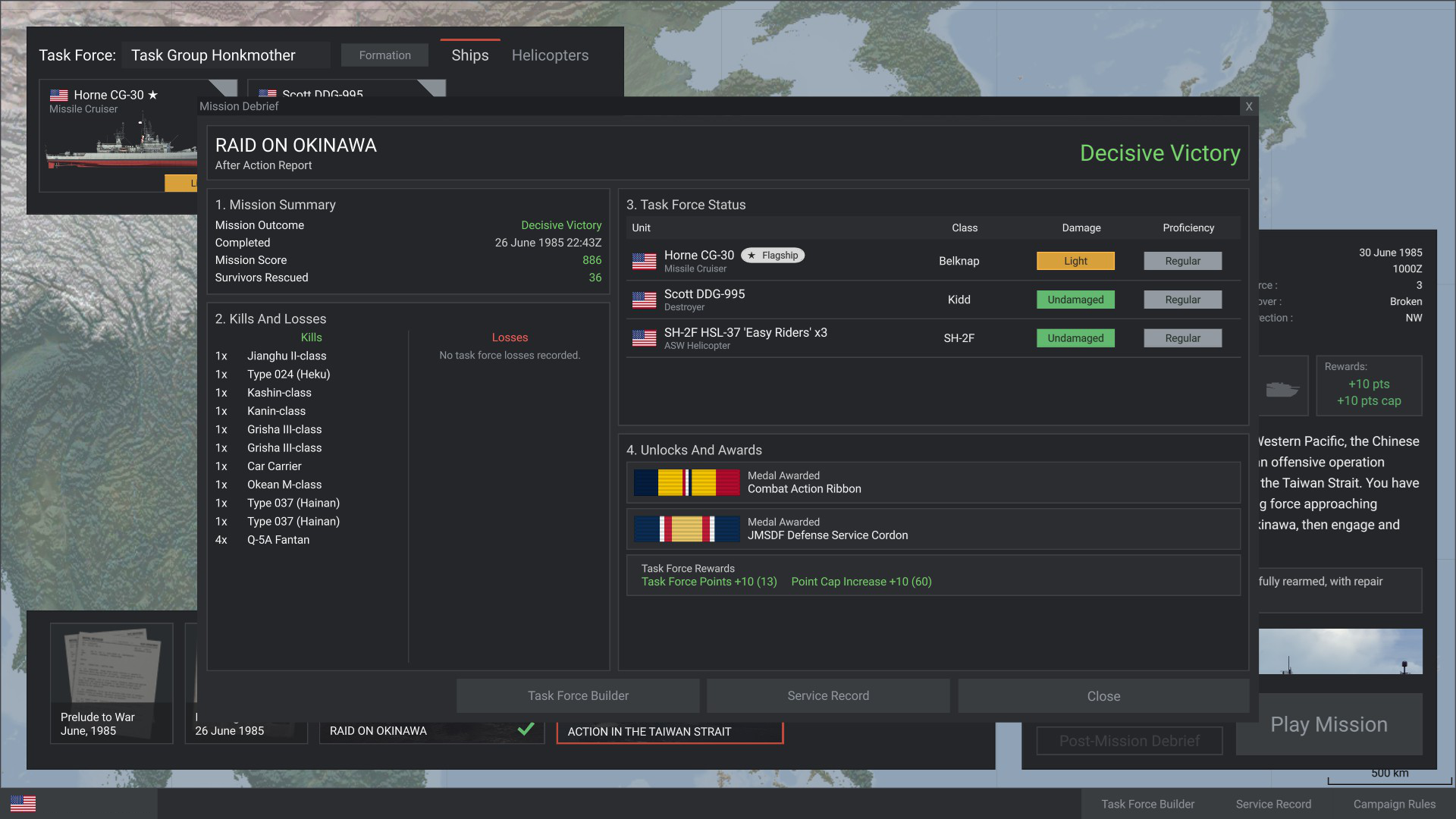Click the Regular proficiency badge for SH-2F HSL-37
The height and width of the screenshot is (819, 1456).
click(x=1182, y=338)
